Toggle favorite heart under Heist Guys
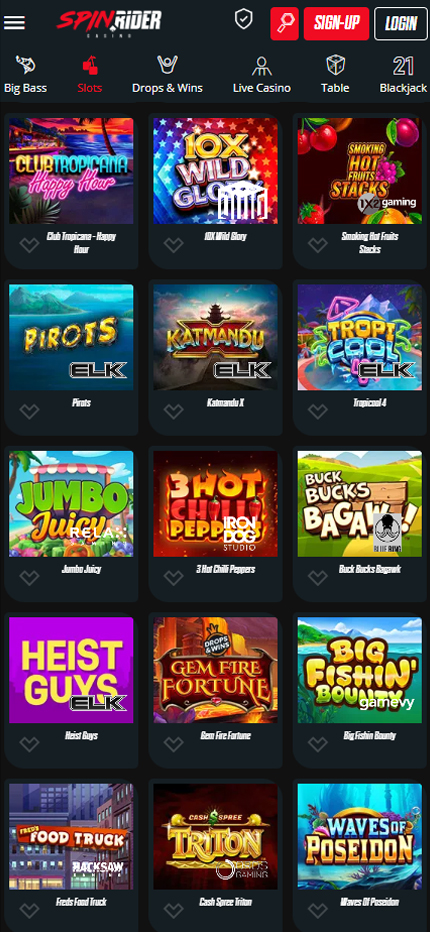Screen dimensions: 430x932 29,744
